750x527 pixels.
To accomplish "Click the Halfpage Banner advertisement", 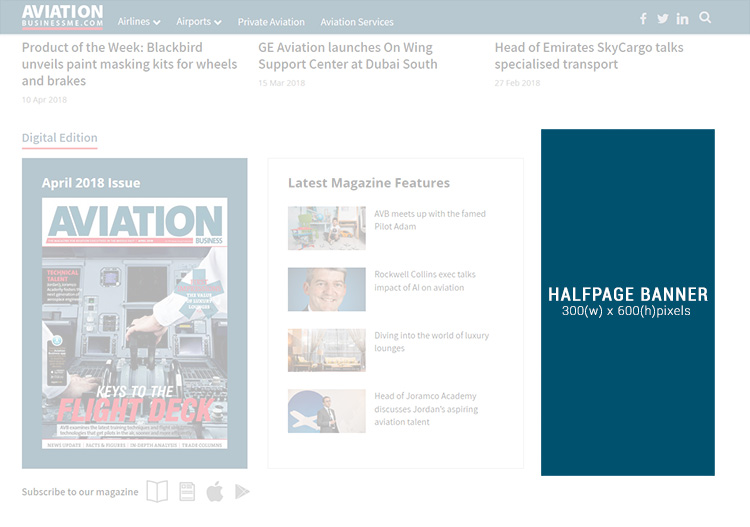I will [628, 302].
